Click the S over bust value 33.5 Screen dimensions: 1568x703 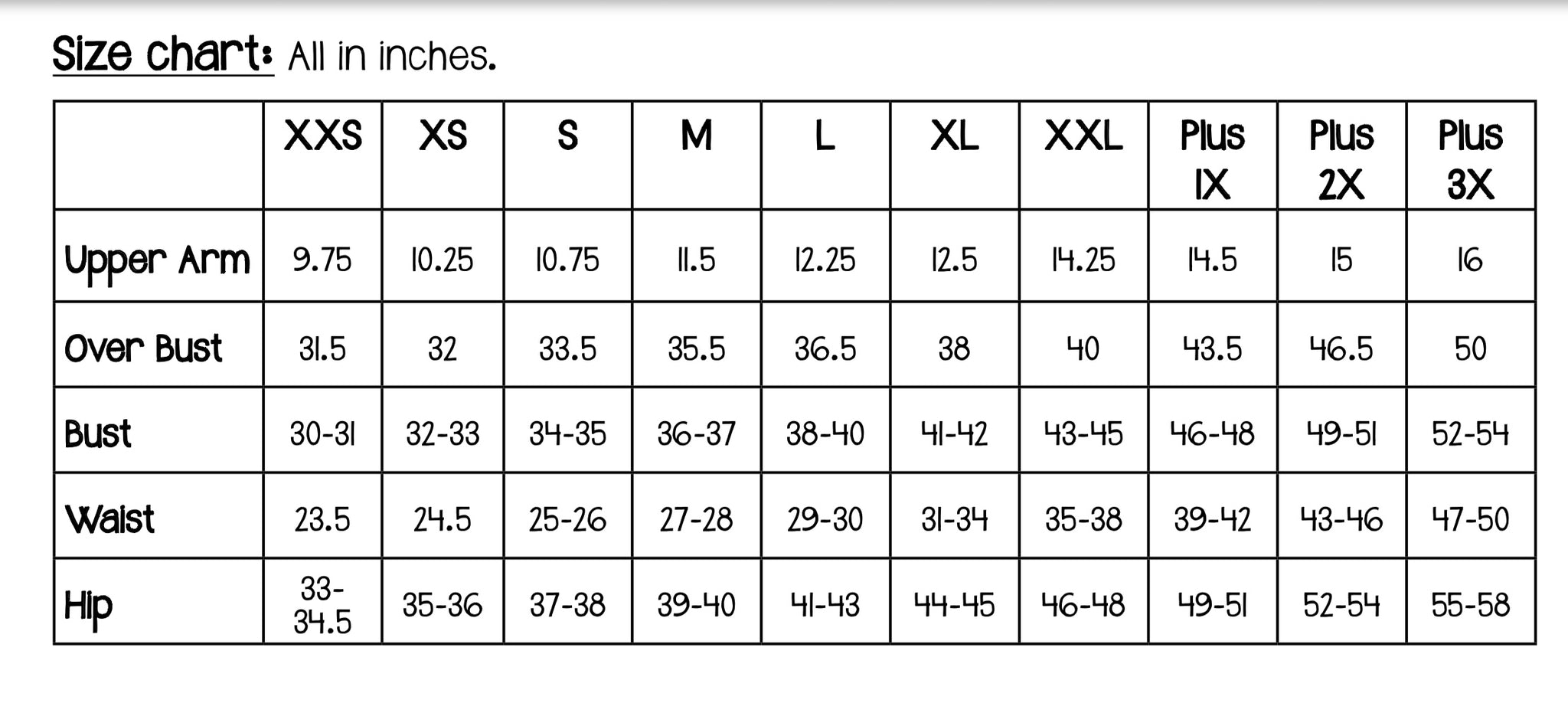pos(567,349)
